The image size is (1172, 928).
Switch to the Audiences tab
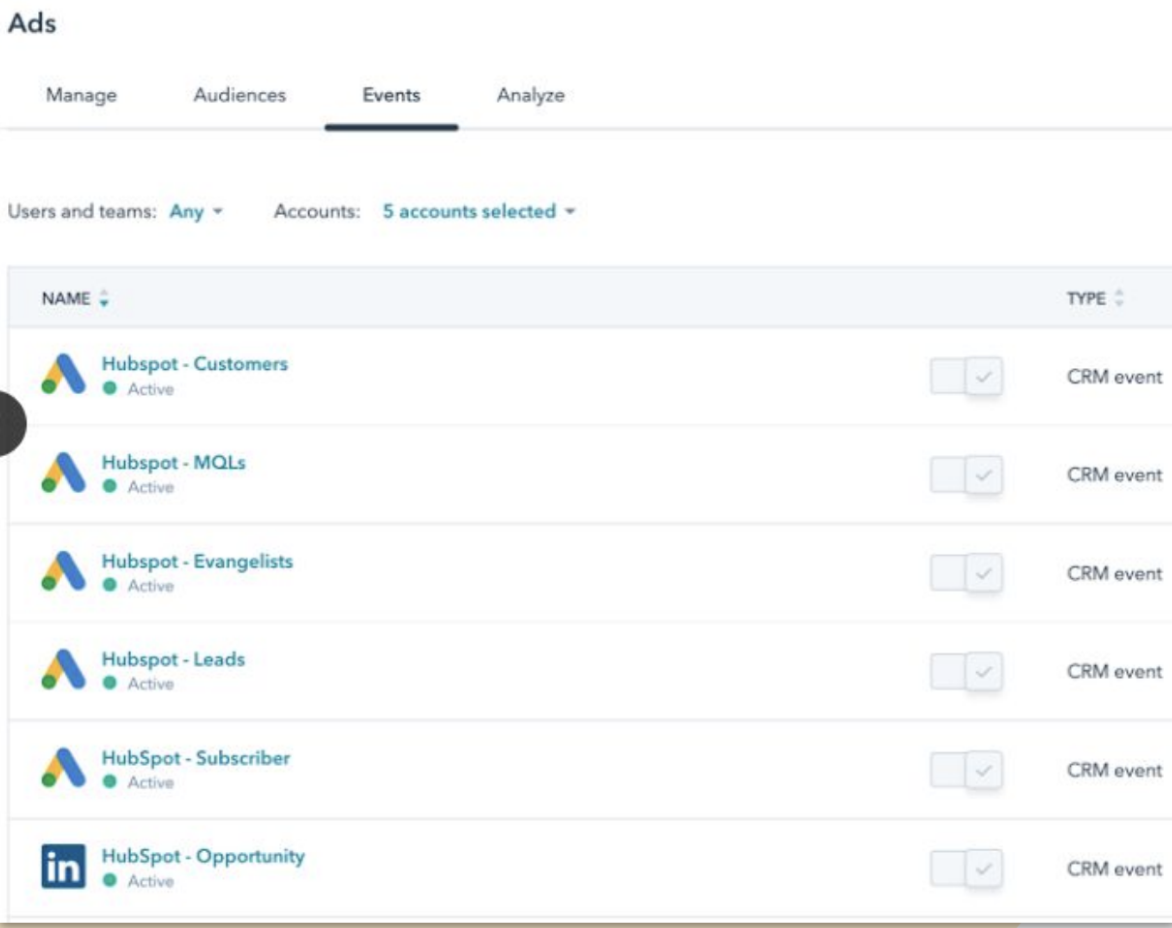(240, 96)
